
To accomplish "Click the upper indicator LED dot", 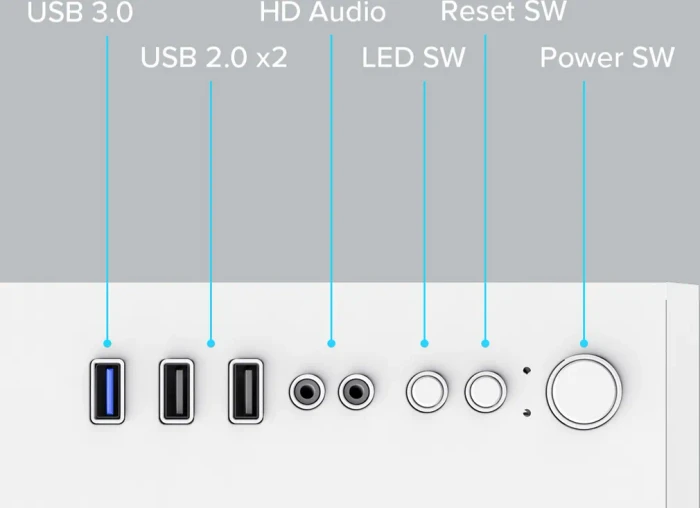I will tap(527, 371).
